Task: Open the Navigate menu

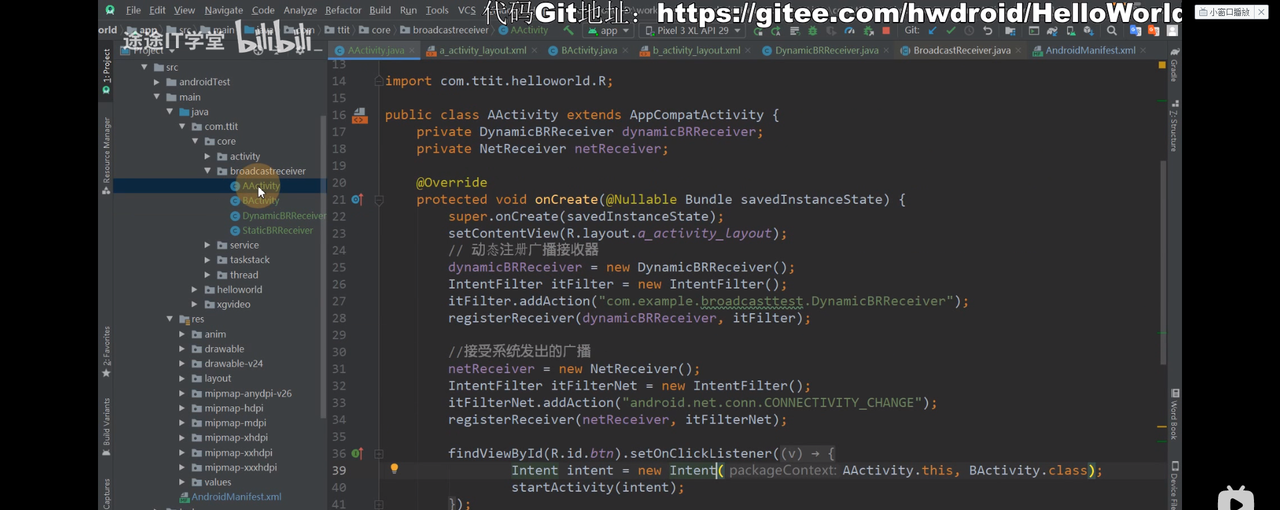Action: (x=223, y=10)
